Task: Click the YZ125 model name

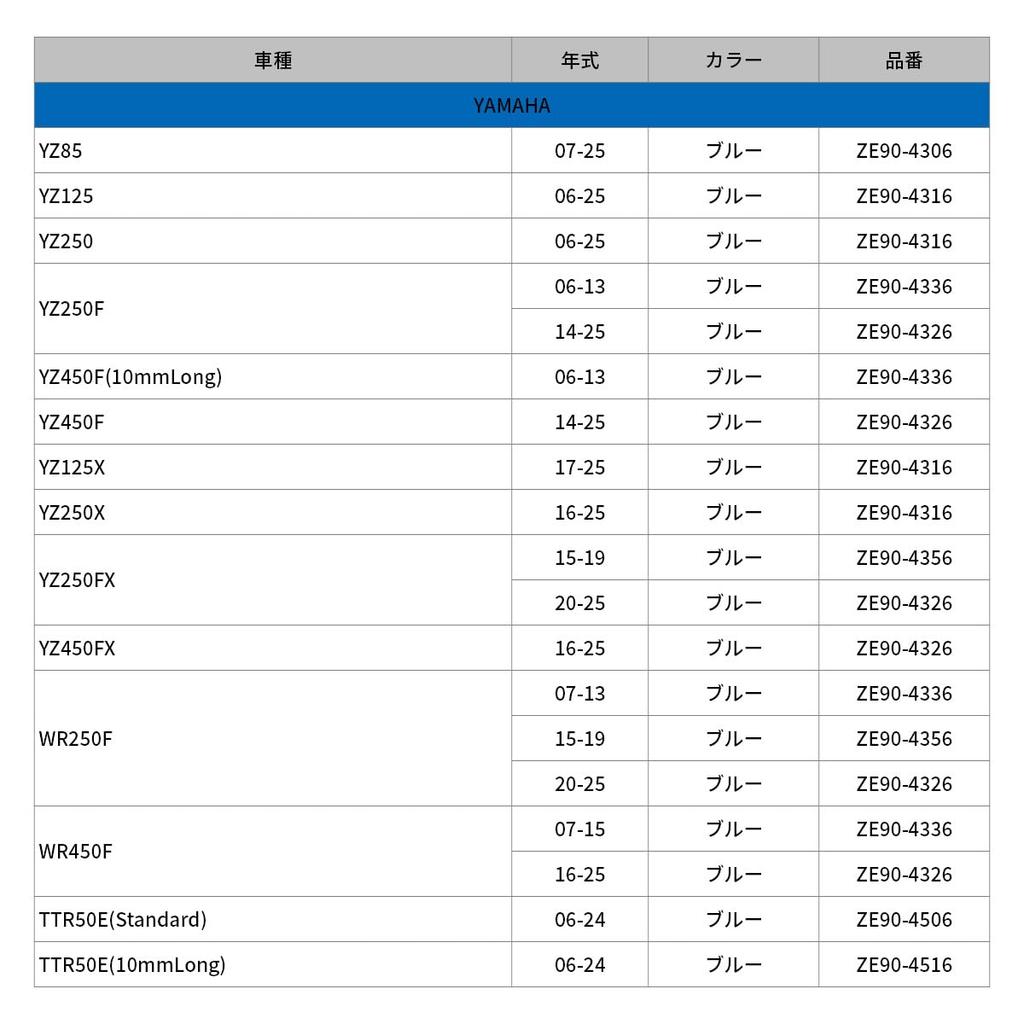Action: click(66, 196)
